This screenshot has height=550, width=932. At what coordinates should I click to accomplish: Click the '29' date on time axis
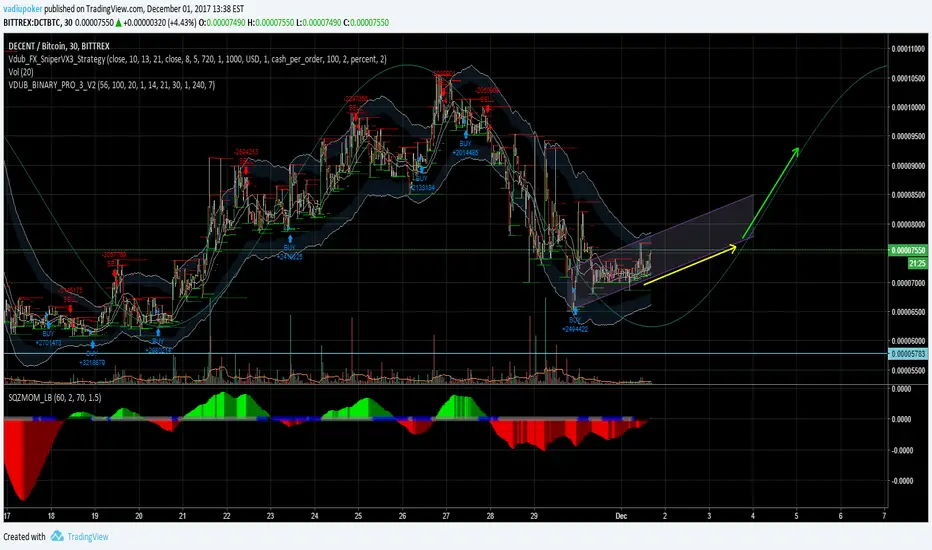(x=534, y=516)
